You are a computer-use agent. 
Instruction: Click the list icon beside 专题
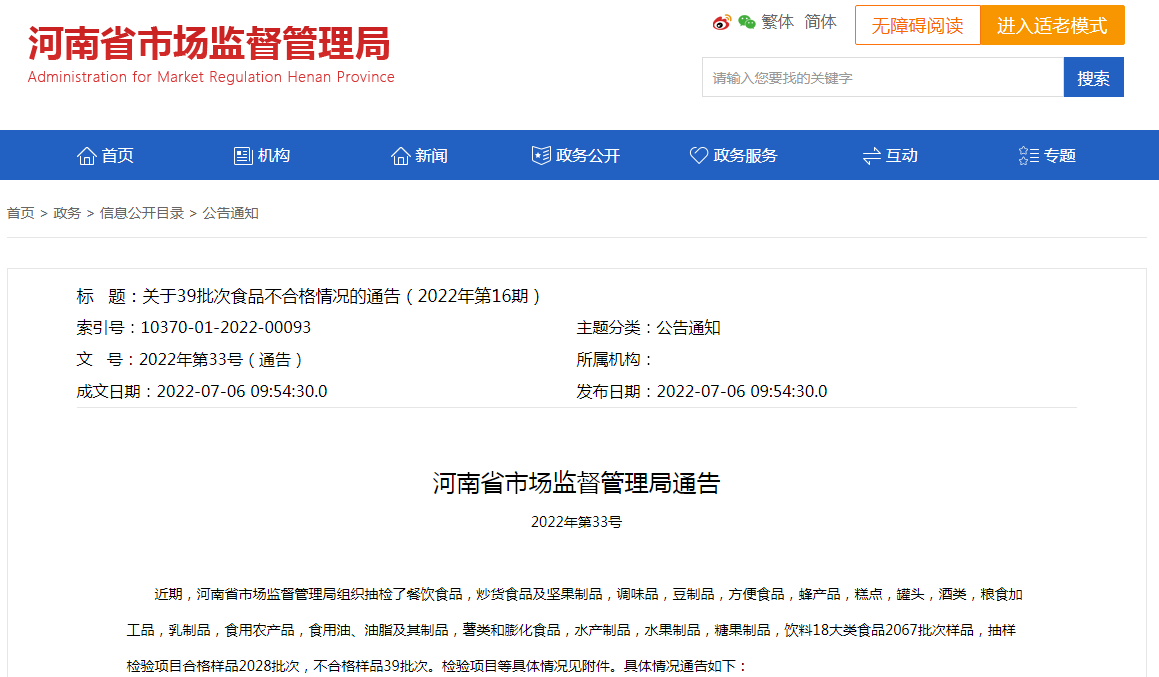tap(1028, 155)
